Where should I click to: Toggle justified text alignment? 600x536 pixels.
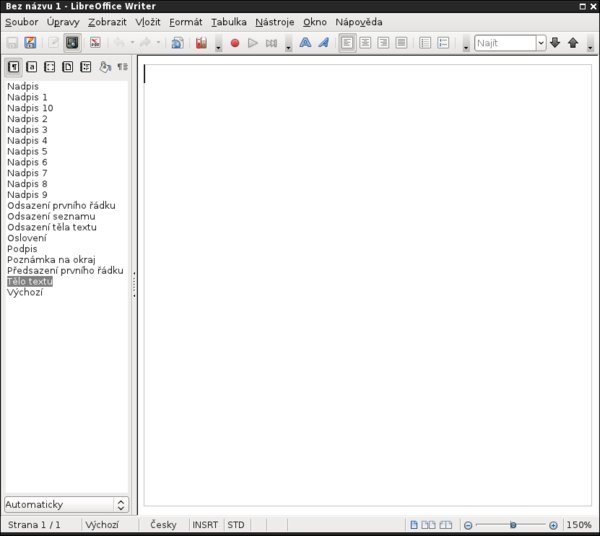(401, 43)
